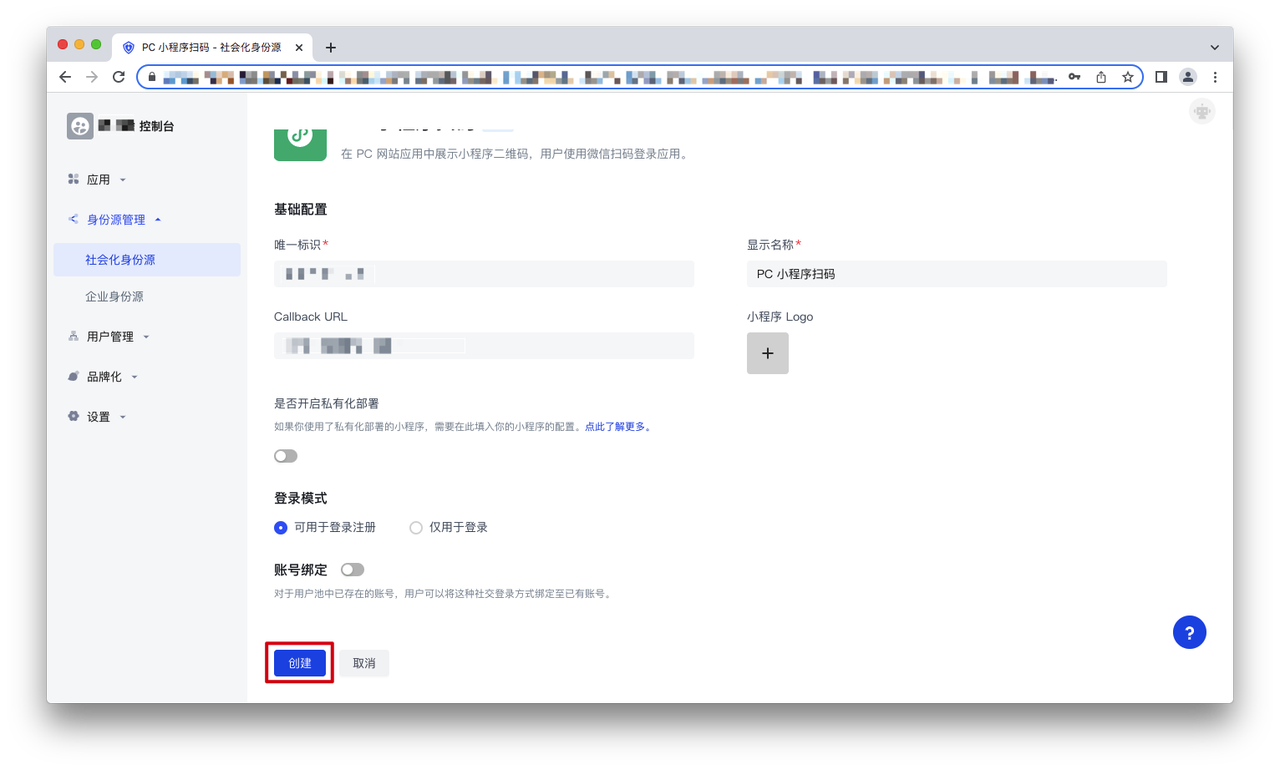The width and height of the screenshot is (1280, 770).
Task: Bookmark page with the star icon
Action: (1127, 77)
